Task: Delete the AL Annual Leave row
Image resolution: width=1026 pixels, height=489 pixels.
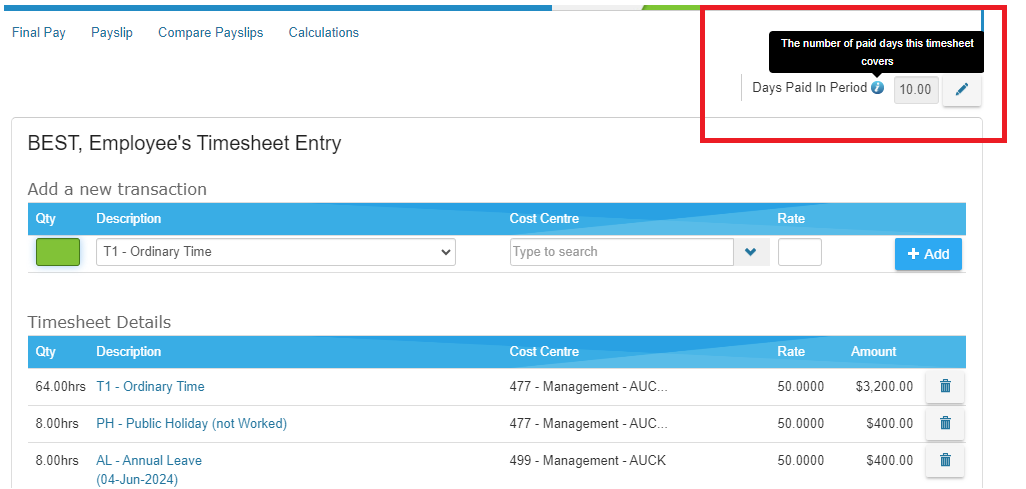Action: click(x=945, y=461)
